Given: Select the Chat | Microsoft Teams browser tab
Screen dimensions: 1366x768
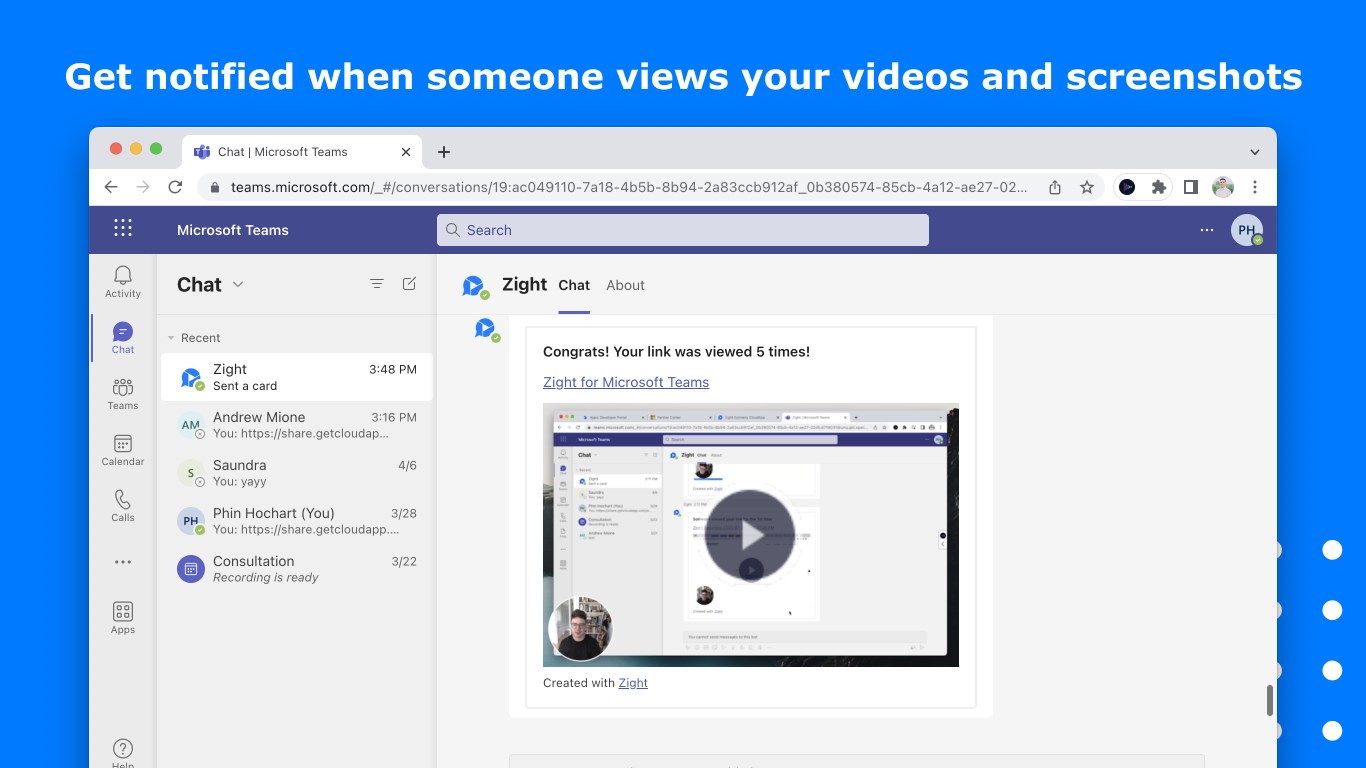Looking at the screenshot, I should click(301, 152).
